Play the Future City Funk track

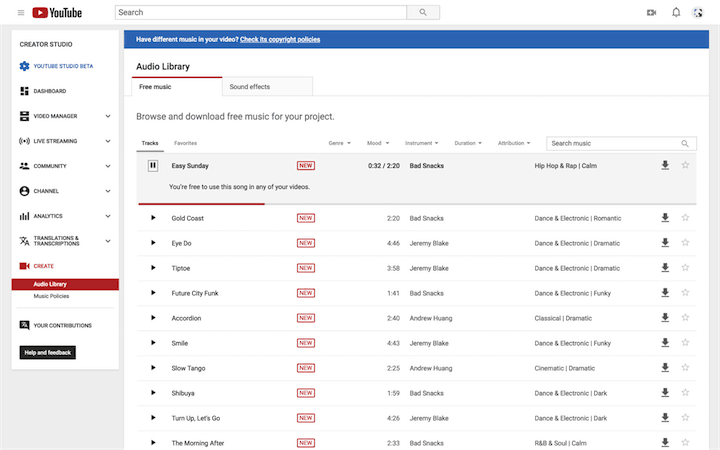(153, 293)
